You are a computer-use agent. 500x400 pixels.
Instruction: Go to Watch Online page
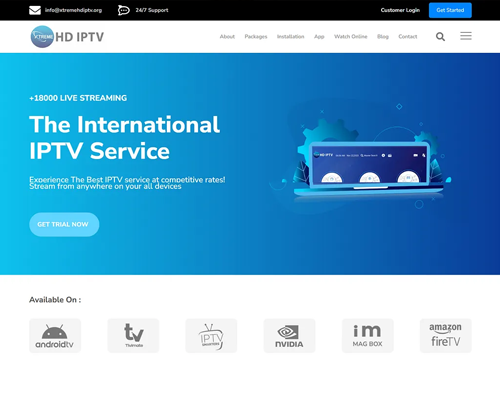pyautogui.click(x=351, y=37)
